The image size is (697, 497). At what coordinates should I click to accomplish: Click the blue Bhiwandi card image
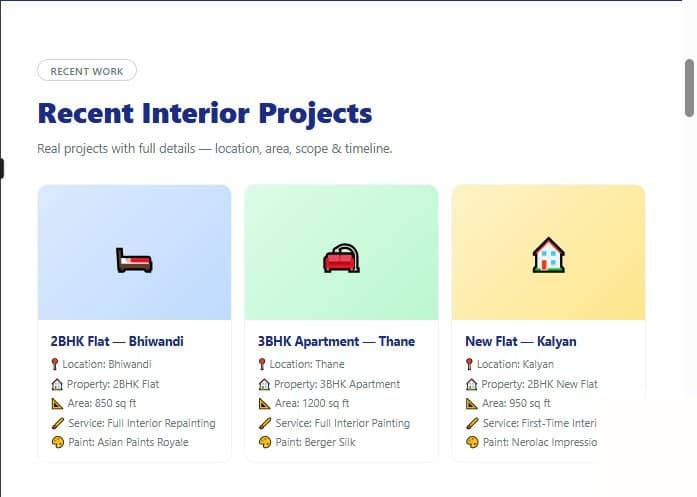134,253
